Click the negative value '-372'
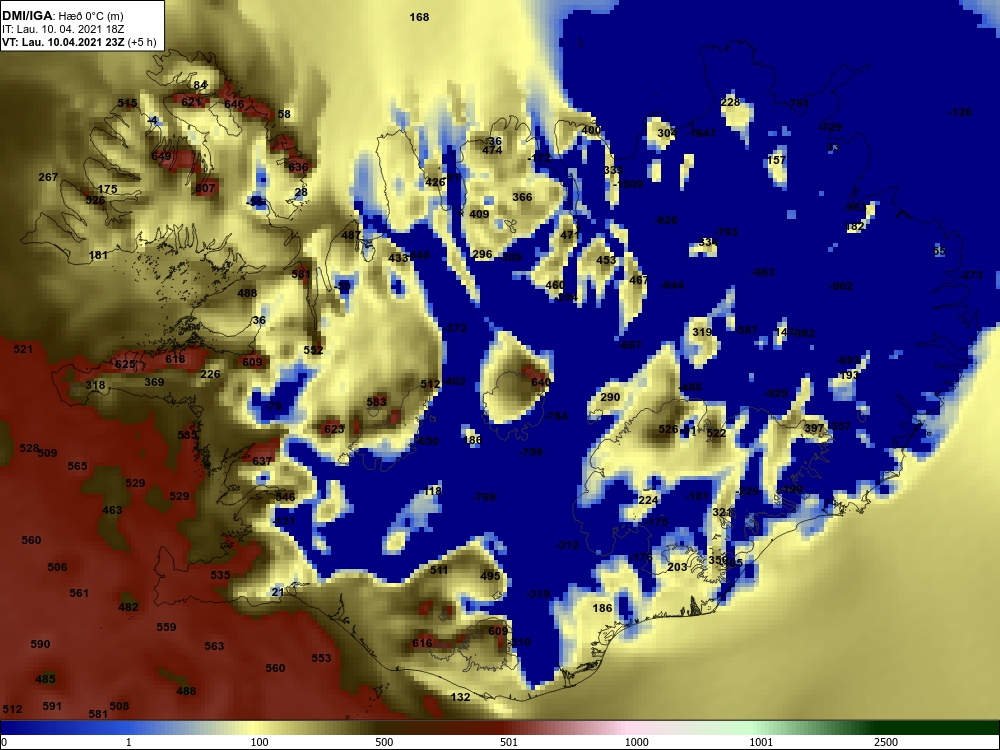The height and width of the screenshot is (750, 1000). click(x=455, y=328)
